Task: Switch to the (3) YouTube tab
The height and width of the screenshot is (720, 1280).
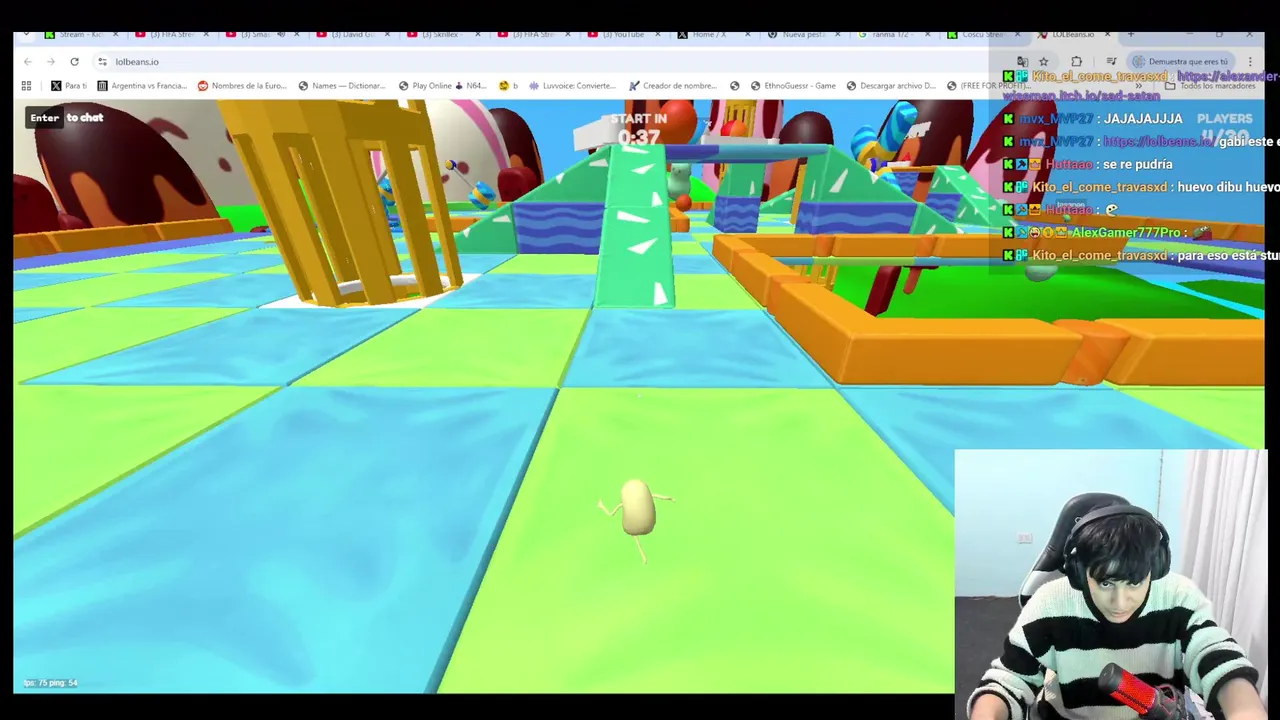Action: [622, 34]
